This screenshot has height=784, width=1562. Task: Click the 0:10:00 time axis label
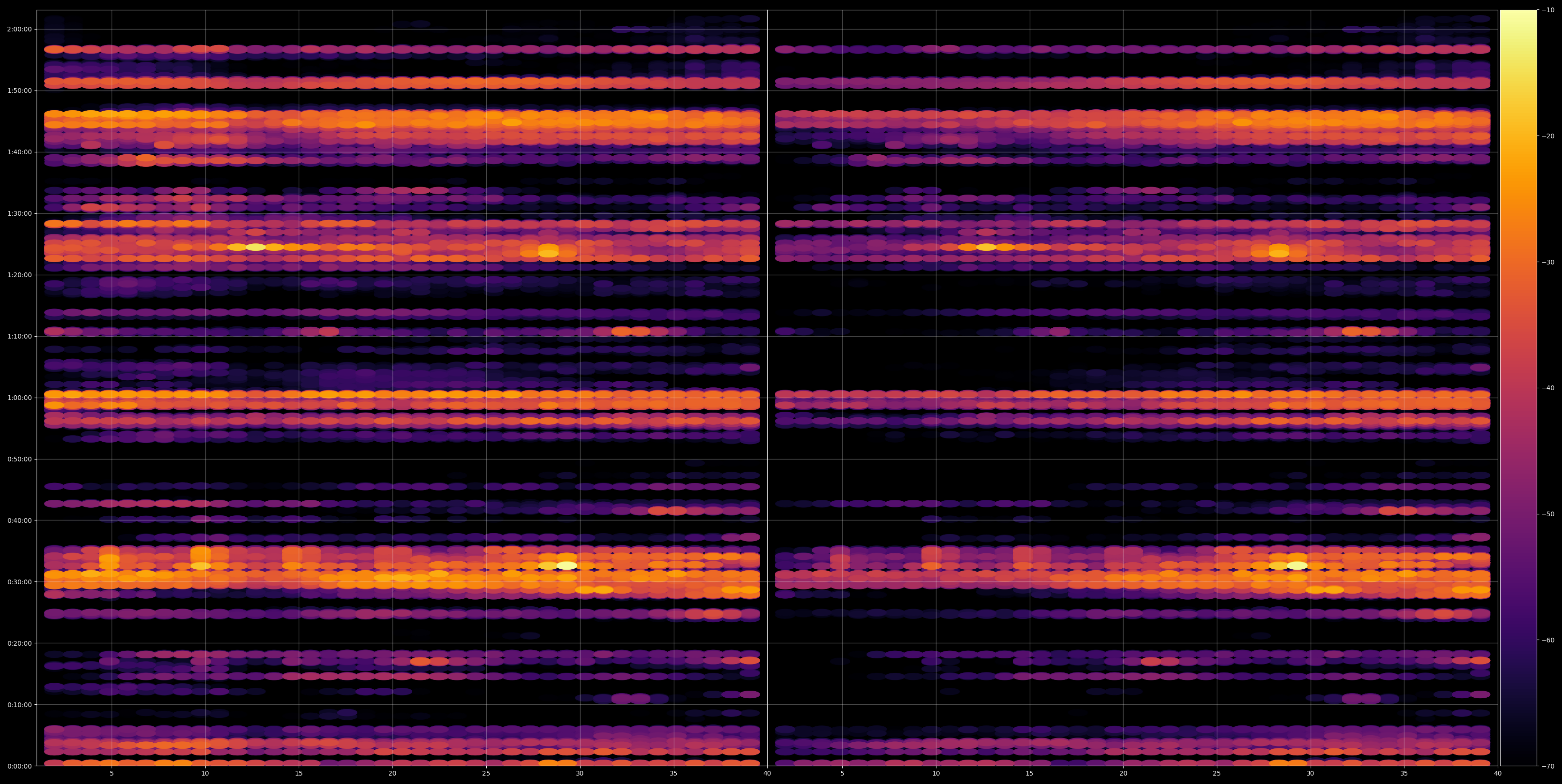[x=20, y=705]
